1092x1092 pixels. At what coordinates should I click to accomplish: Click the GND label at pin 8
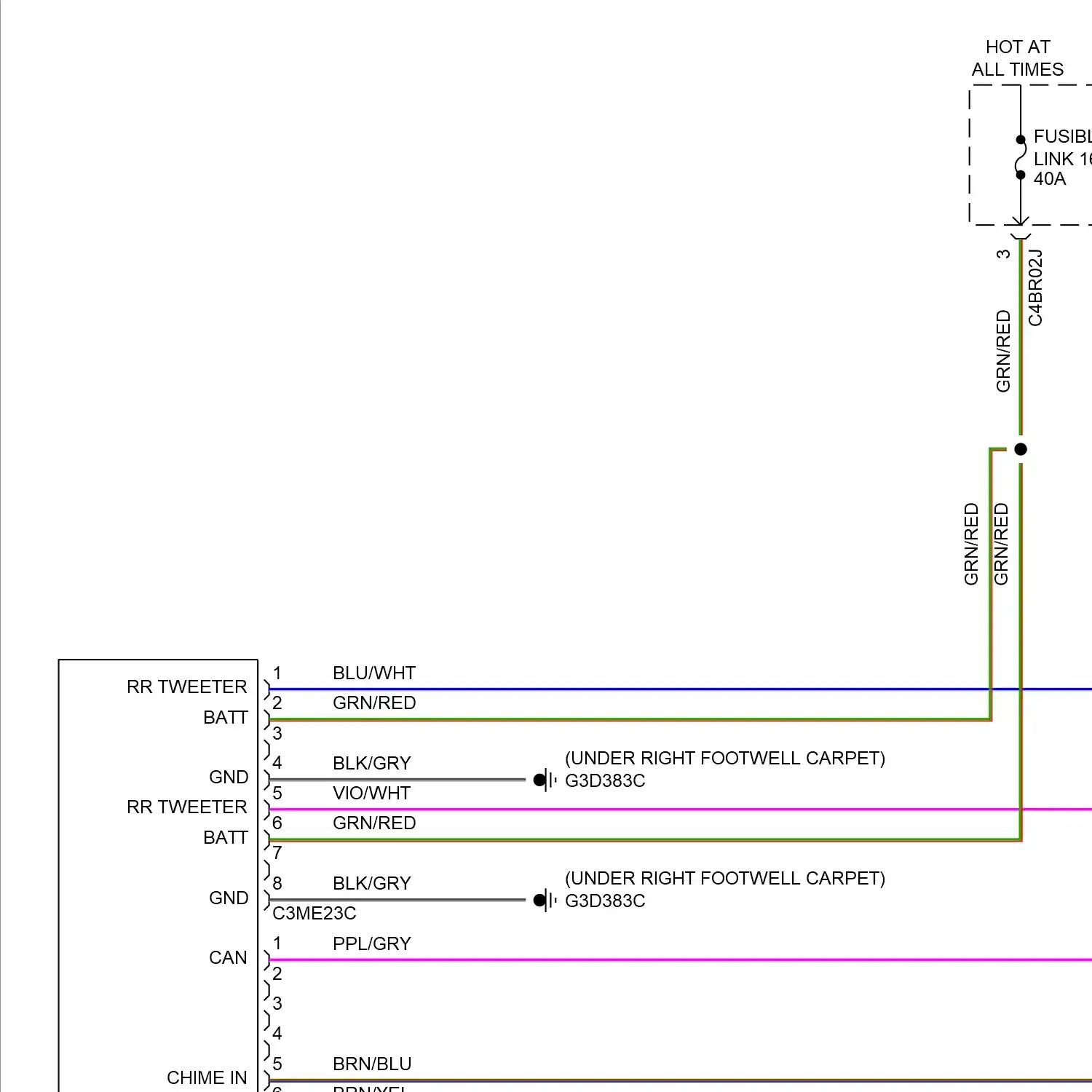tap(229, 898)
